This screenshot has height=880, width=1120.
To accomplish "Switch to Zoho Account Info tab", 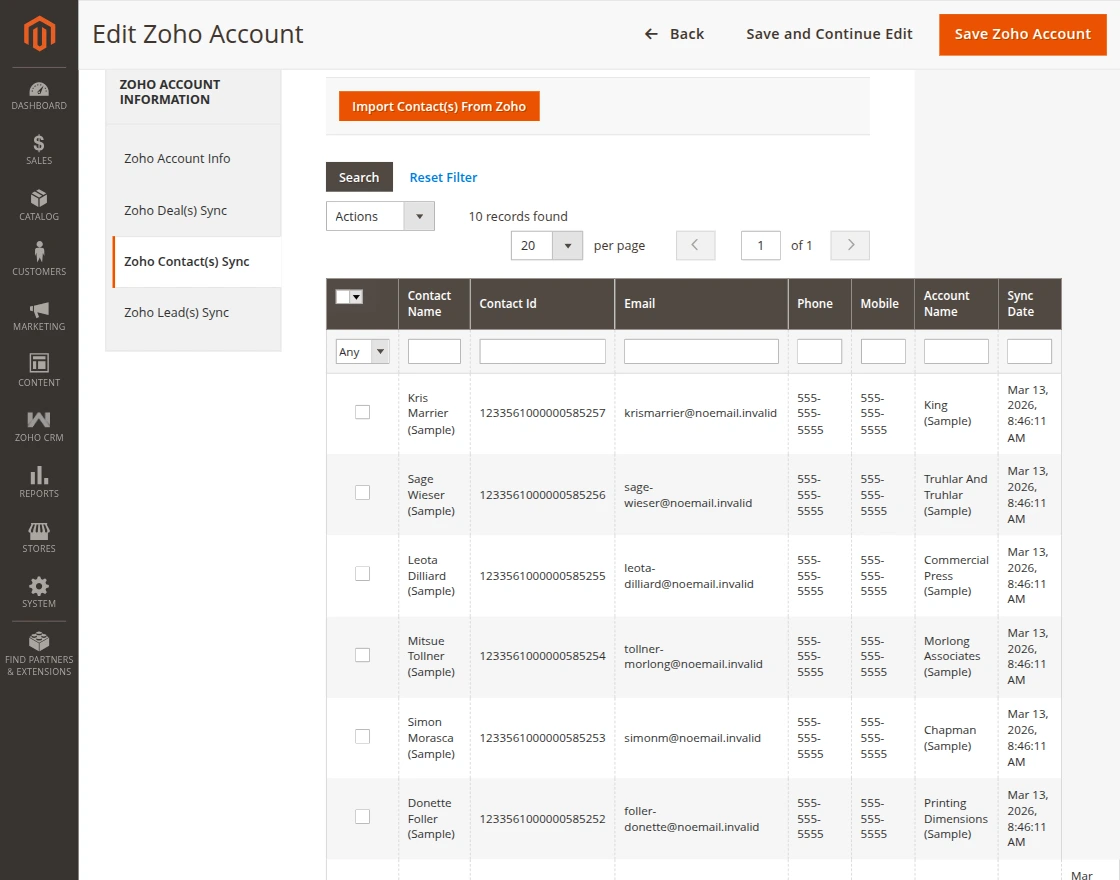I will pyautogui.click(x=177, y=159).
